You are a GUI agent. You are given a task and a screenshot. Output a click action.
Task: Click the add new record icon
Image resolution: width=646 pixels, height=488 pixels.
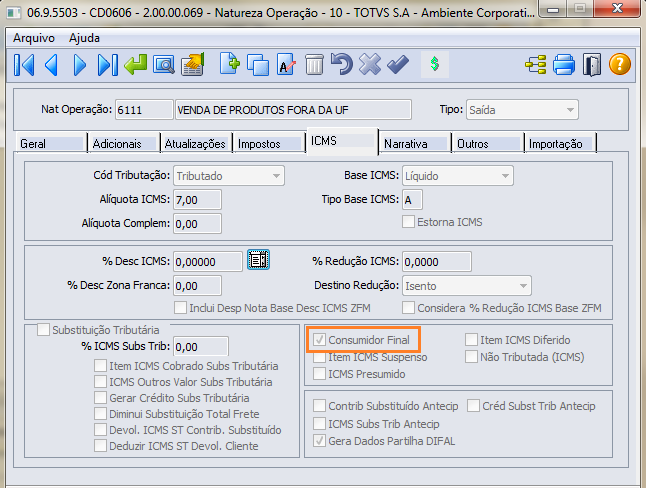pos(231,65)
